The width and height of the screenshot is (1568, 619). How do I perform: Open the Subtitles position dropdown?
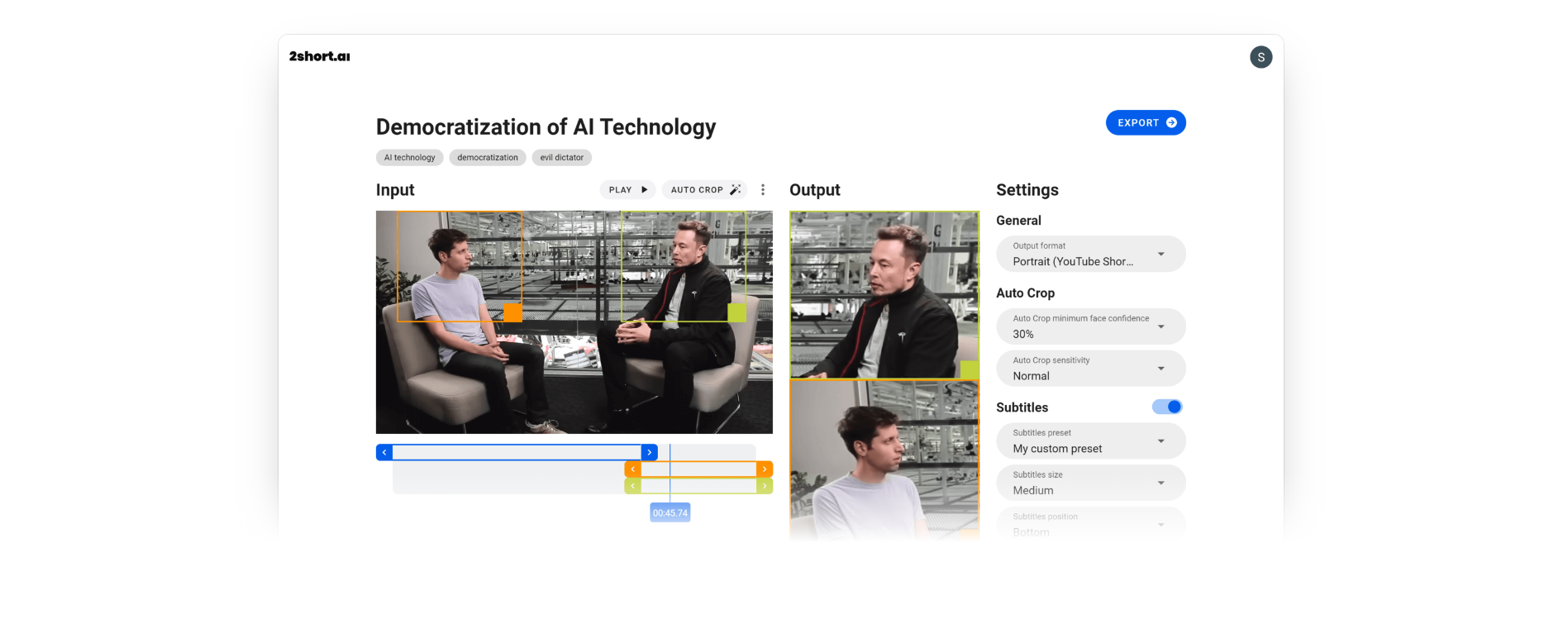[1090, 524]
